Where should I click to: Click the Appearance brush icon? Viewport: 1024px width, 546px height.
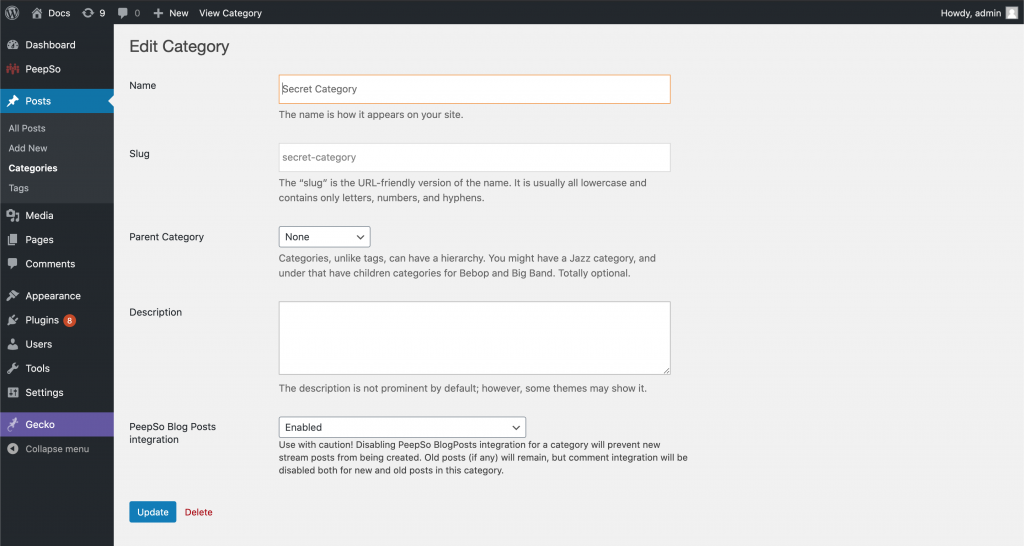12,295
